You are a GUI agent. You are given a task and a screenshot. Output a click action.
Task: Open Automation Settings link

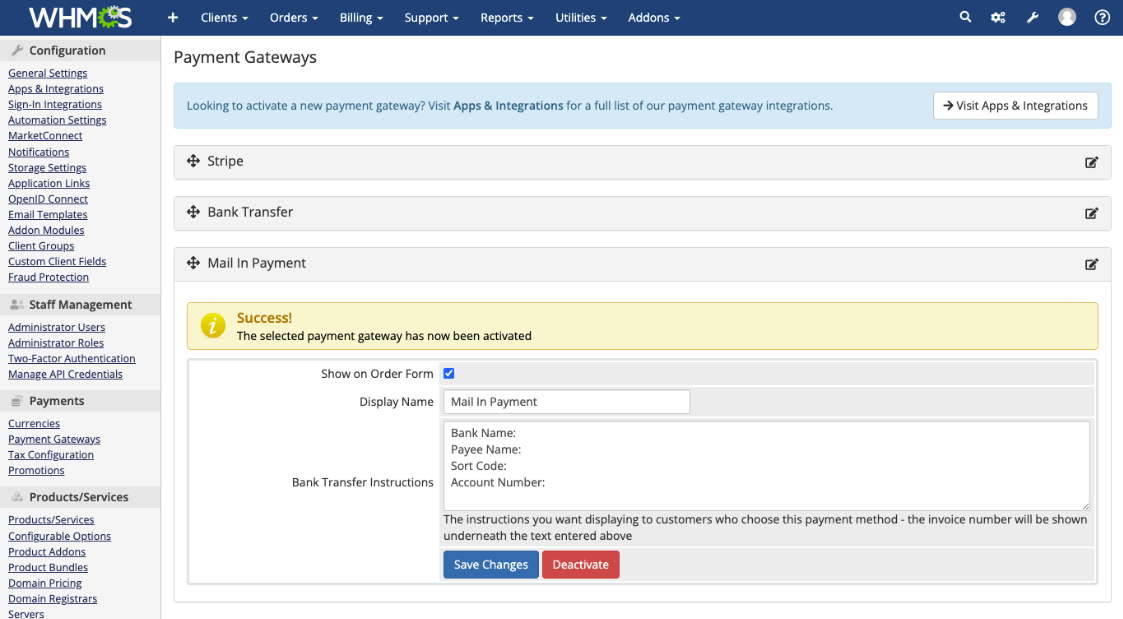[57, 120]
